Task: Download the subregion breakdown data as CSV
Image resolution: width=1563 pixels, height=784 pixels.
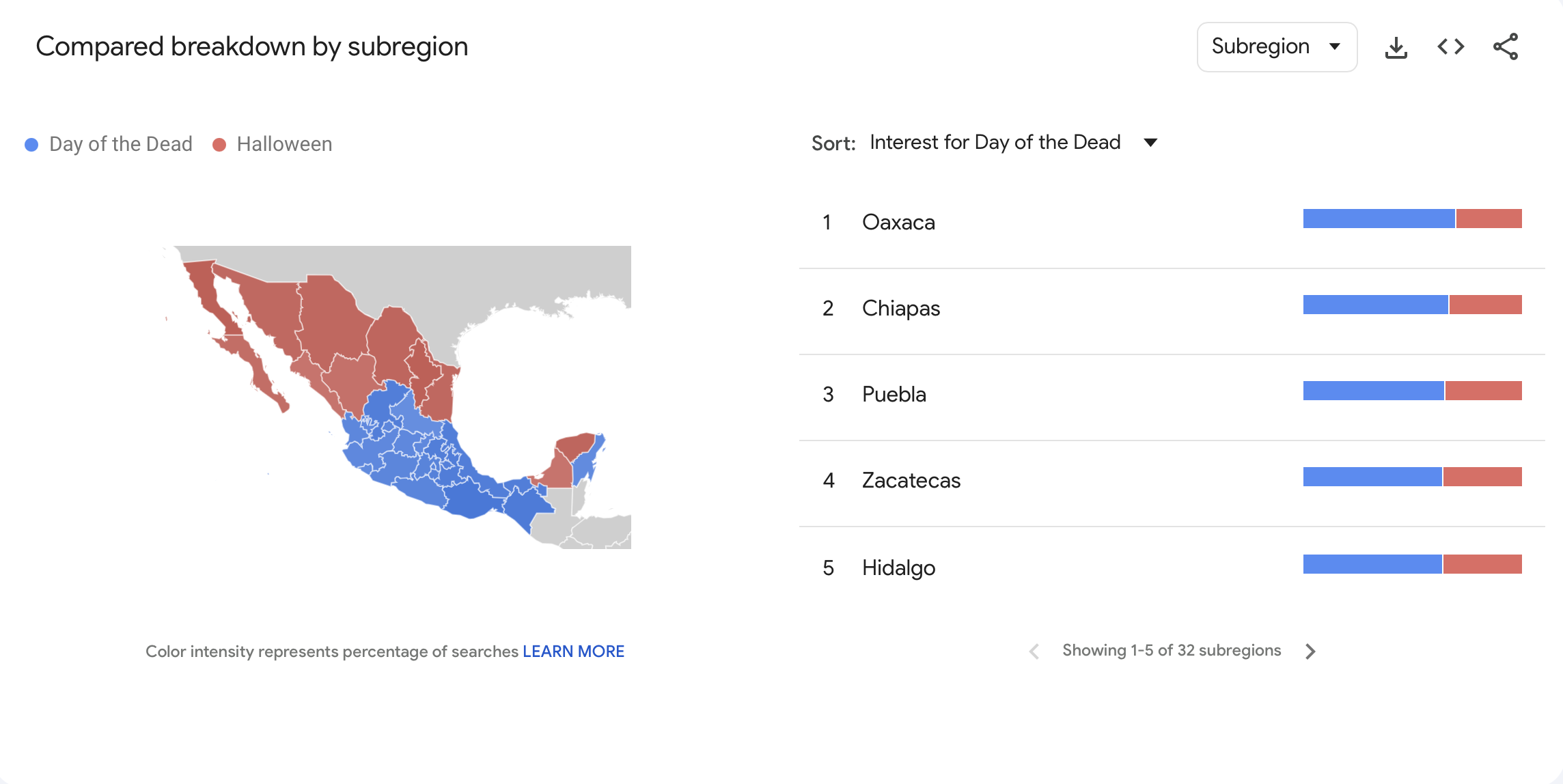Action: coord(1396,47)
